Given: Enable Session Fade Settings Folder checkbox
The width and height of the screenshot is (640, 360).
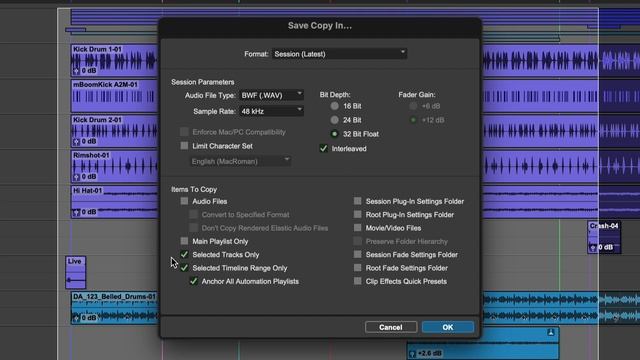Looking at the screenshot, I should click(358, 254).
